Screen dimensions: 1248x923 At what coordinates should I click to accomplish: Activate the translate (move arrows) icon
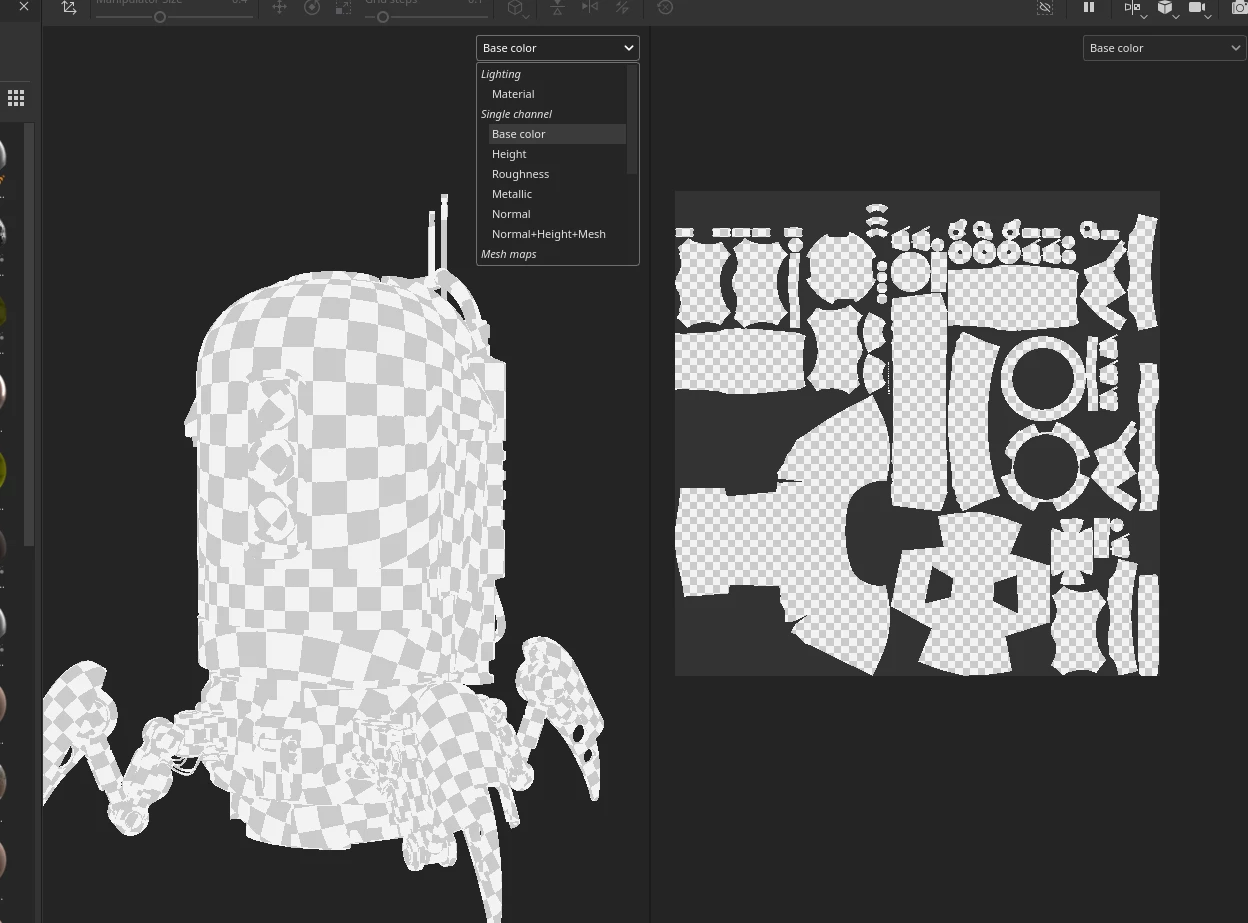coord(279,7)
